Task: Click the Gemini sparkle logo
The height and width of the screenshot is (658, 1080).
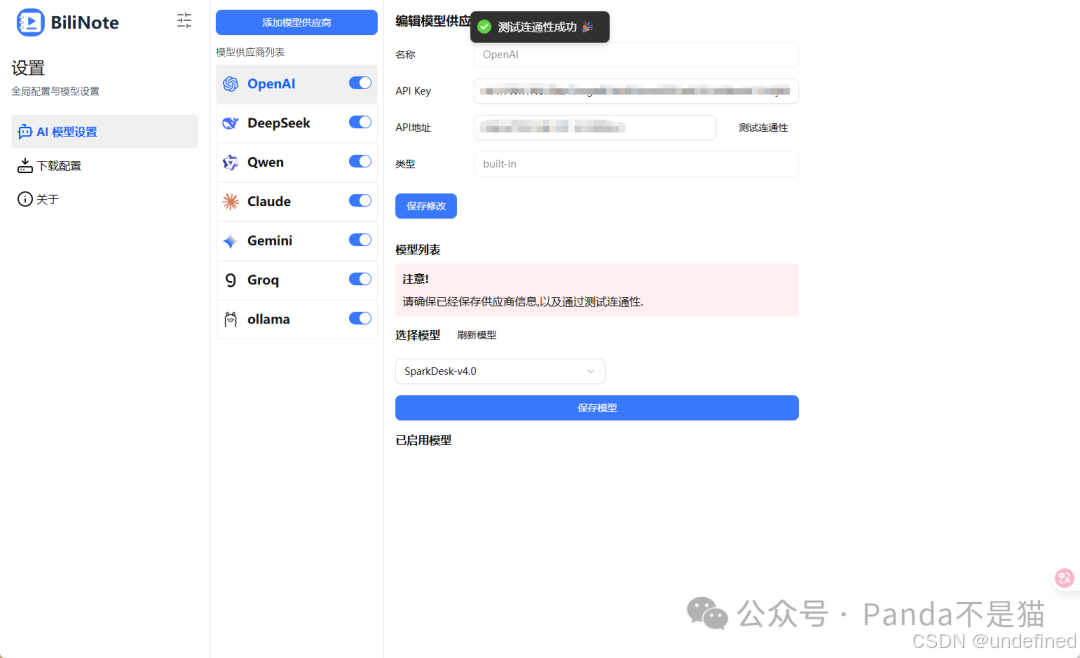Action: click(x=231, y=241)
